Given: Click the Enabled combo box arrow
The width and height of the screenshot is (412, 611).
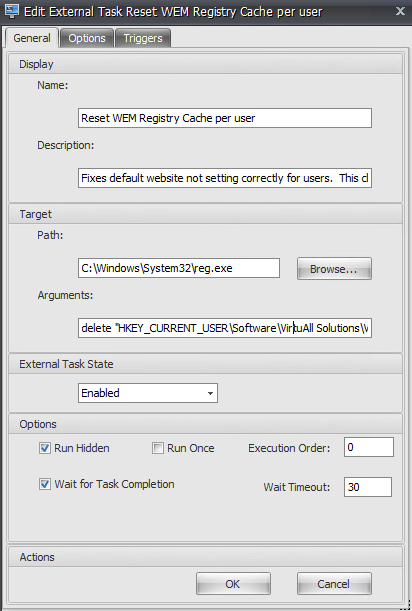Looking at the screenshot, I should click(210, 393).
